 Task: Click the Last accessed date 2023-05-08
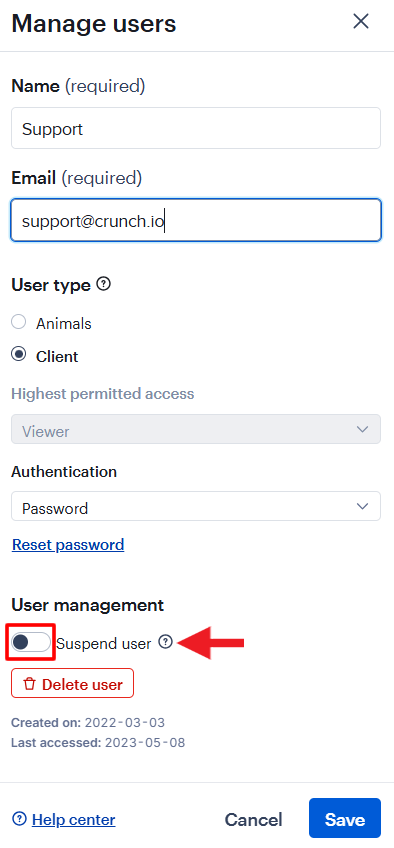point(145,743)
